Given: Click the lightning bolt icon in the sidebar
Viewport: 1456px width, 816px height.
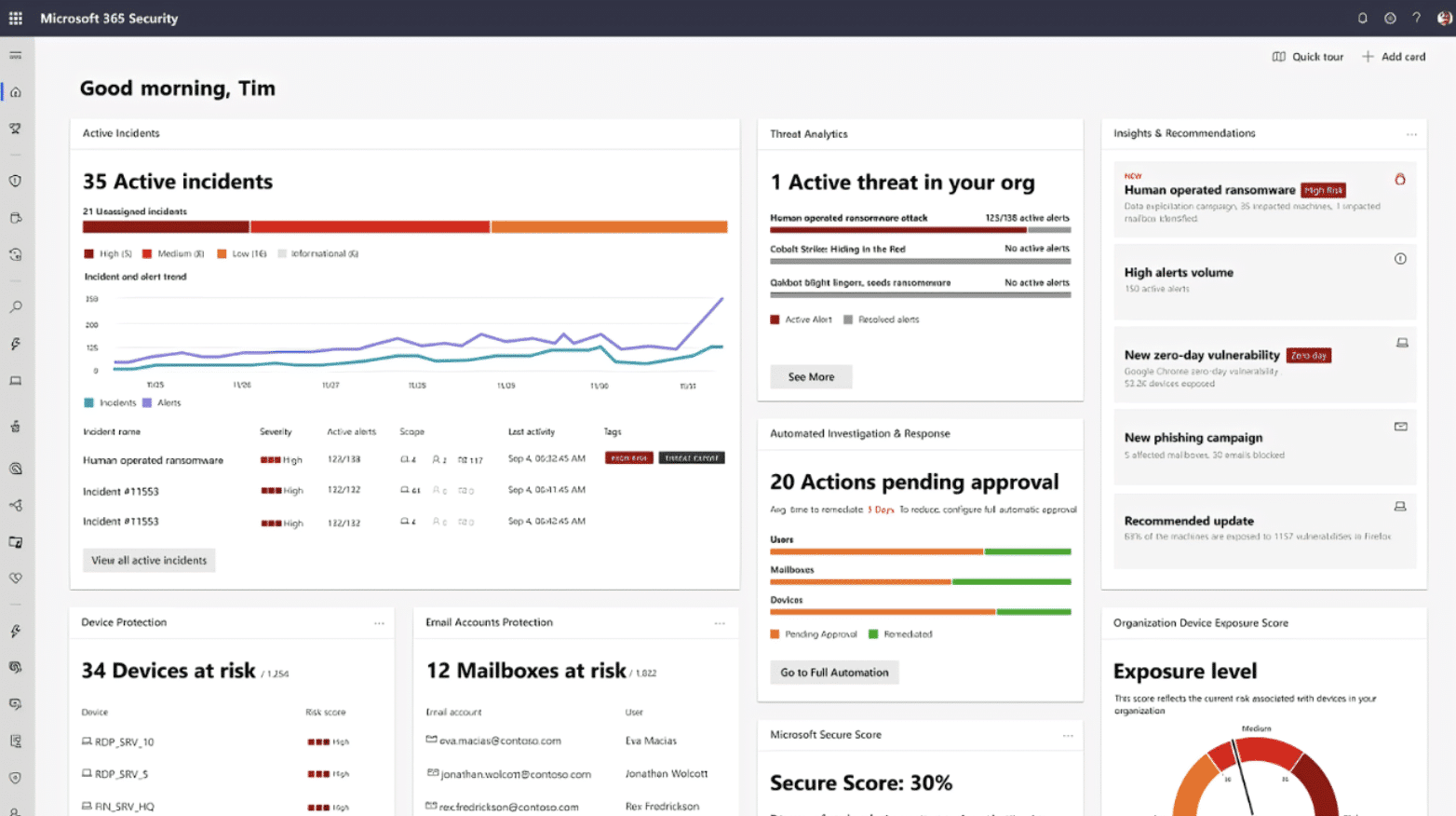Looking at the screenshot, I should tap(15, 344).
